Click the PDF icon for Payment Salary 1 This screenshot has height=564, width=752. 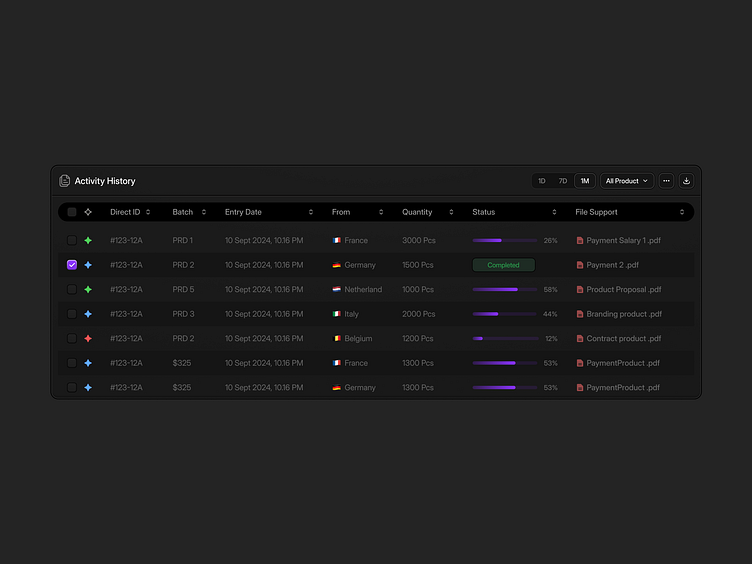tap(580, 241)
